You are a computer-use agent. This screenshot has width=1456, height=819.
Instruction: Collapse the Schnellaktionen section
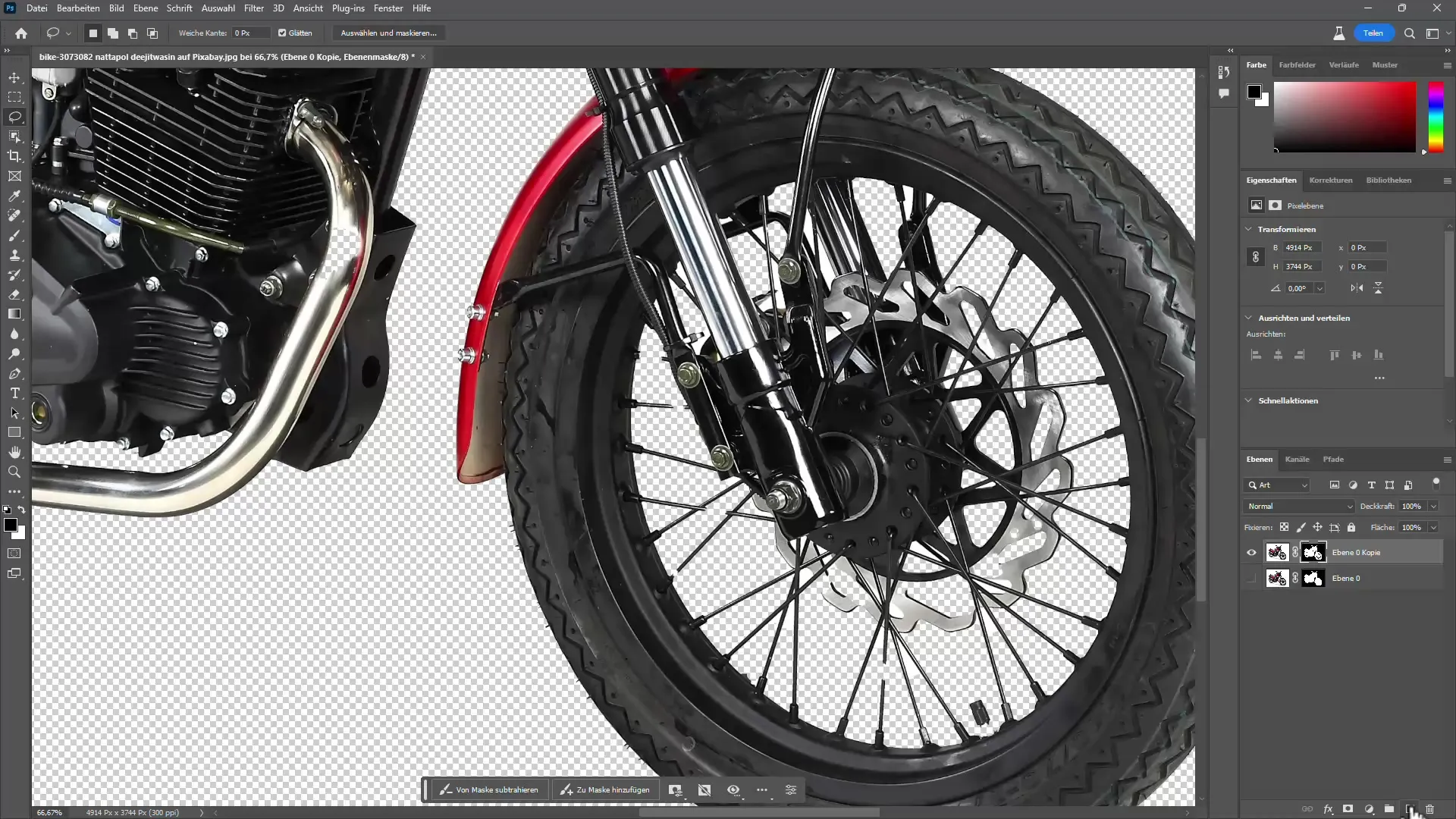pos(1249,400)
